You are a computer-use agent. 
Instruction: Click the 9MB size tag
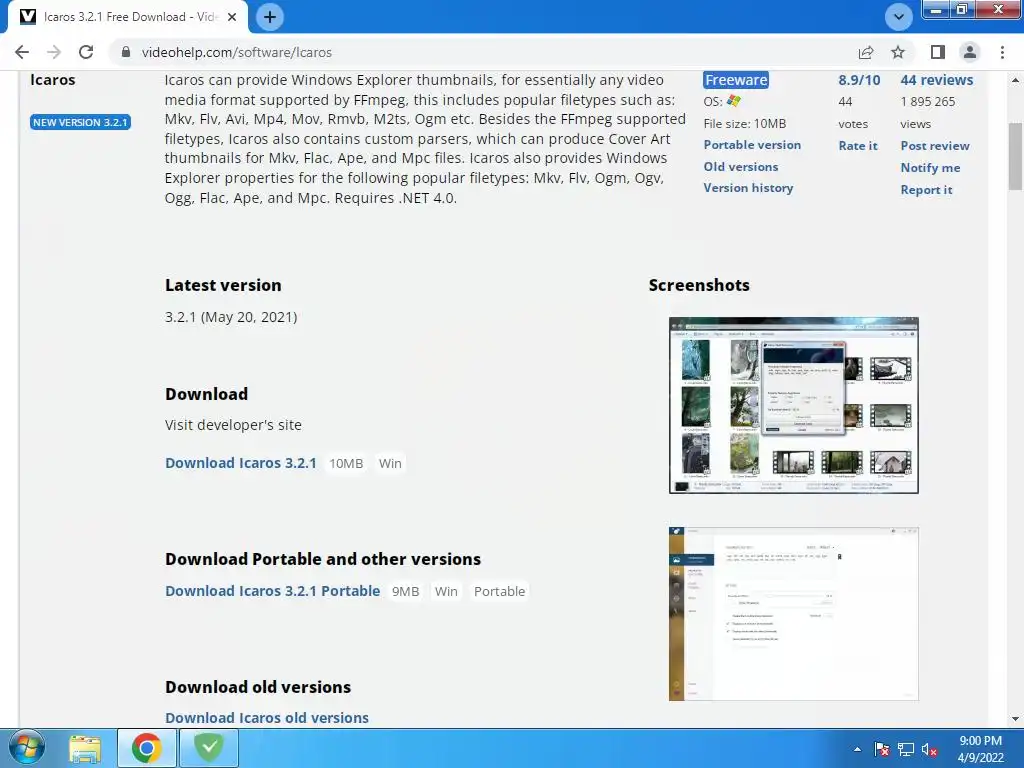tap(406, 591)
